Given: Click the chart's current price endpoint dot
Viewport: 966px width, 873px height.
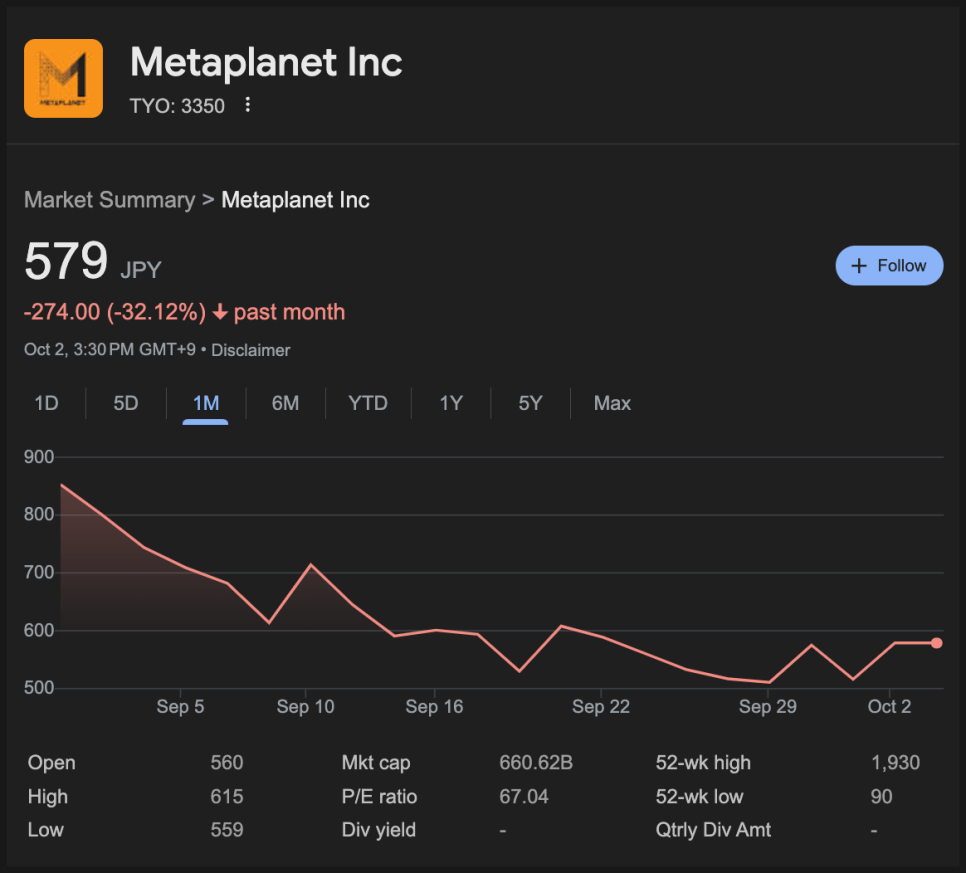Looking at the screenshot, I should pyautogui.click(x=937, y=643).
